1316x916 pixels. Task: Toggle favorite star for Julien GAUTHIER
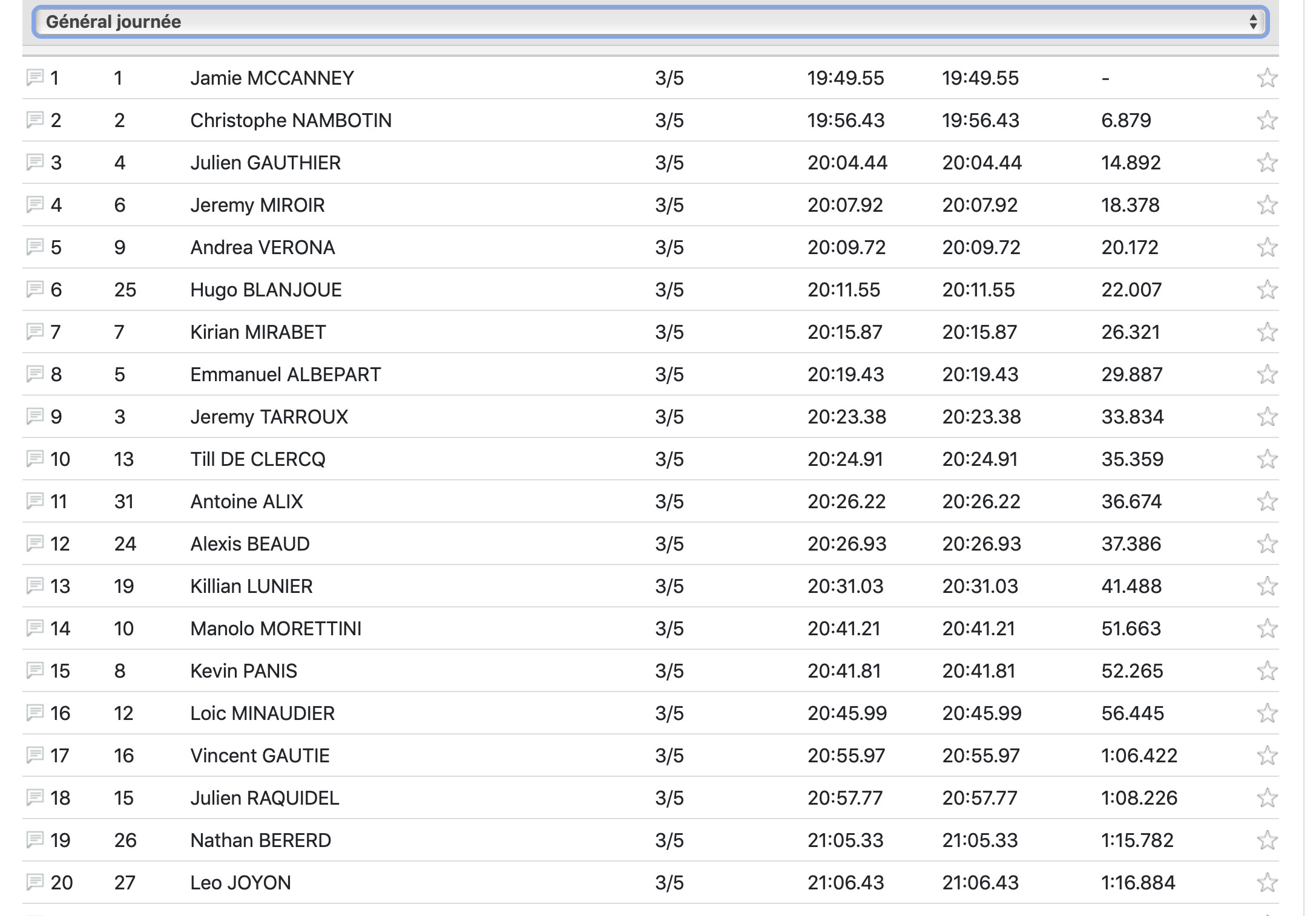coord(1266,163)
